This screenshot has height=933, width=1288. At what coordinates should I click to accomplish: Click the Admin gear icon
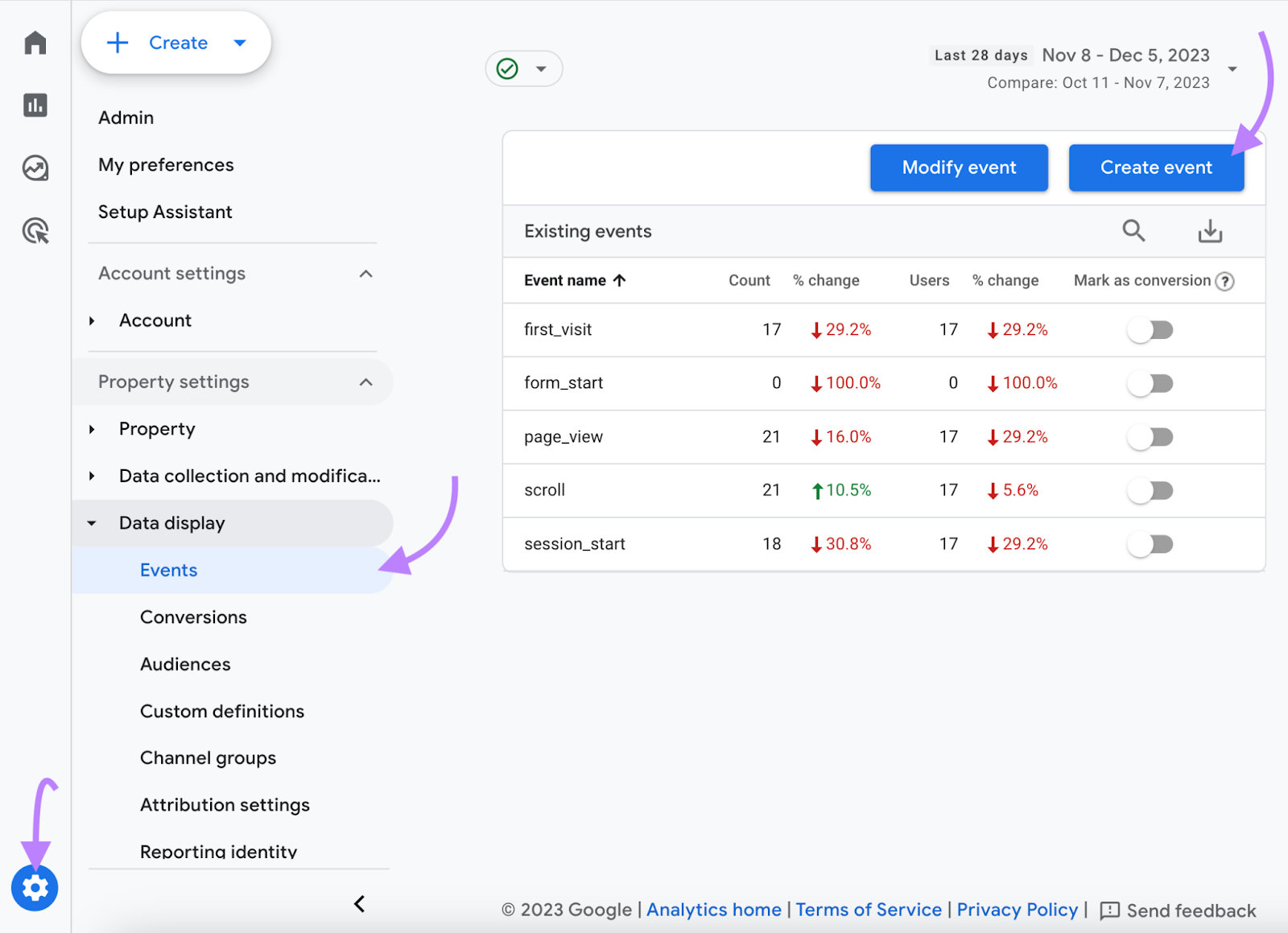pos(35,888)
